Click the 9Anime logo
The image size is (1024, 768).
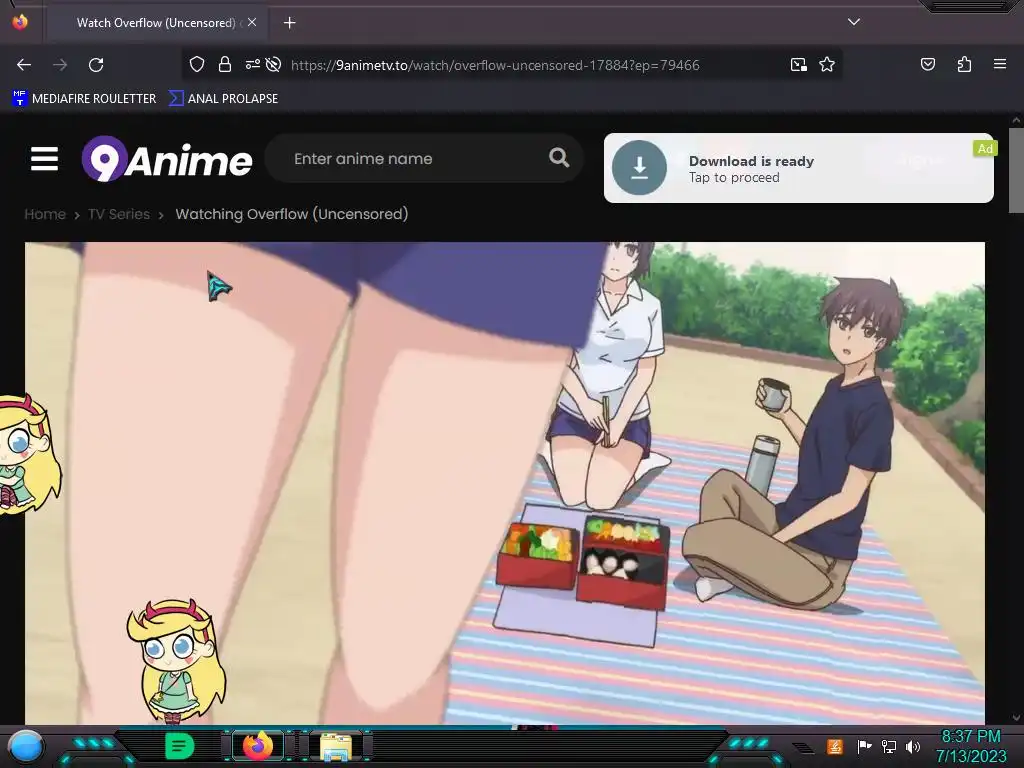(167, 159)
